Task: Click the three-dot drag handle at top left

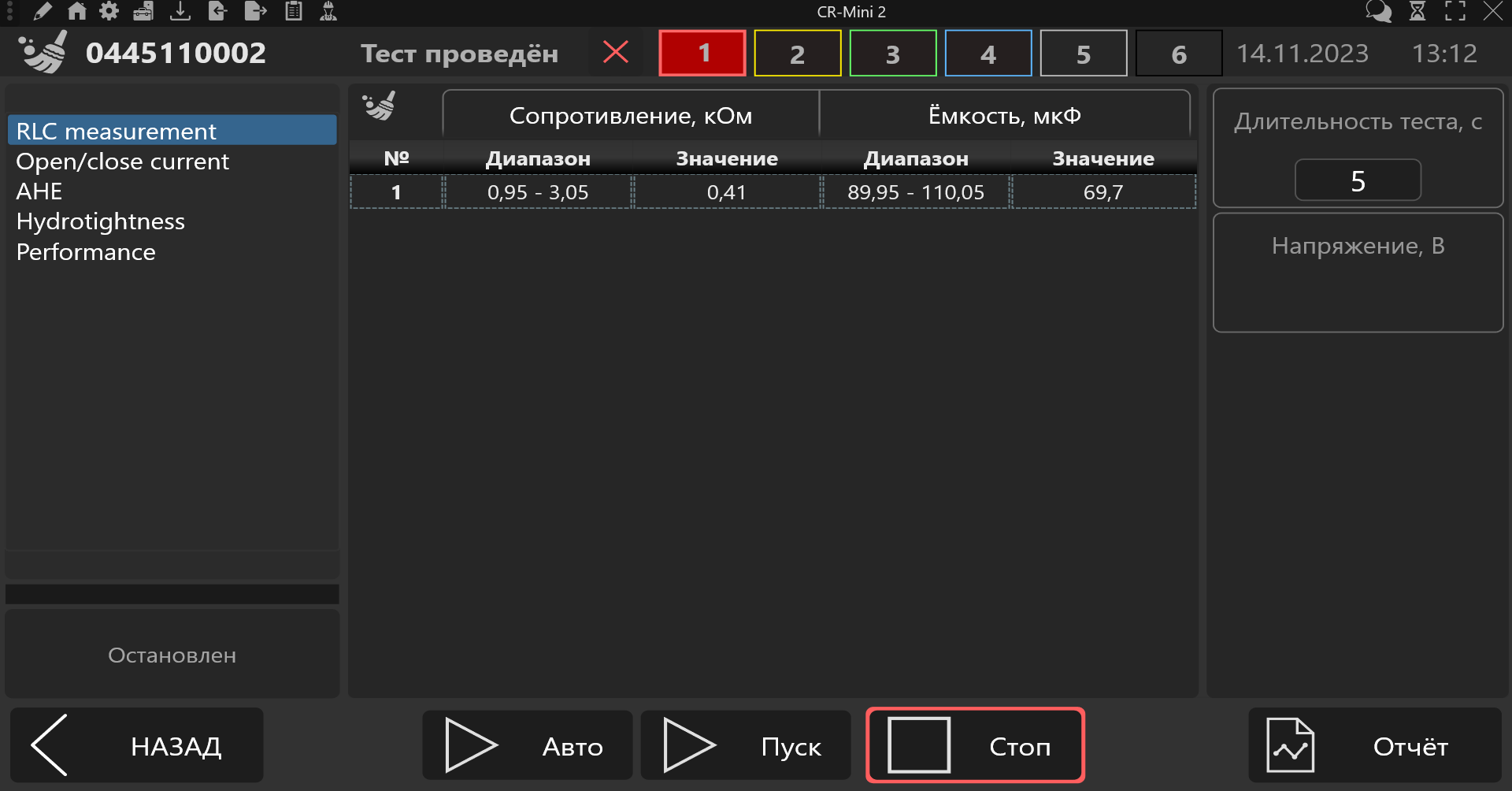Action: 9,11
